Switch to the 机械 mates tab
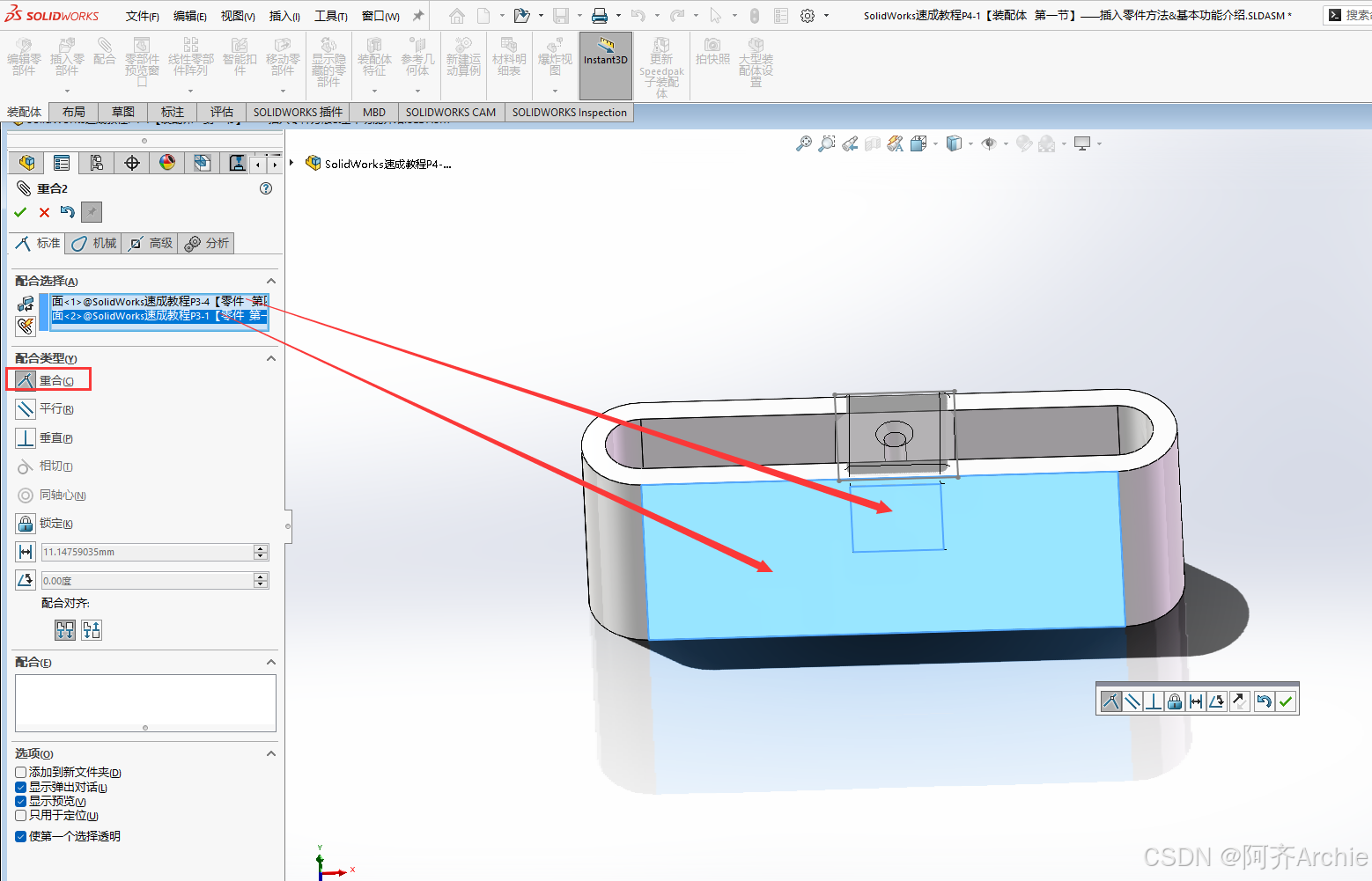Image resolution: width=1372 pixels, height=881 pixels. [94, 243]
